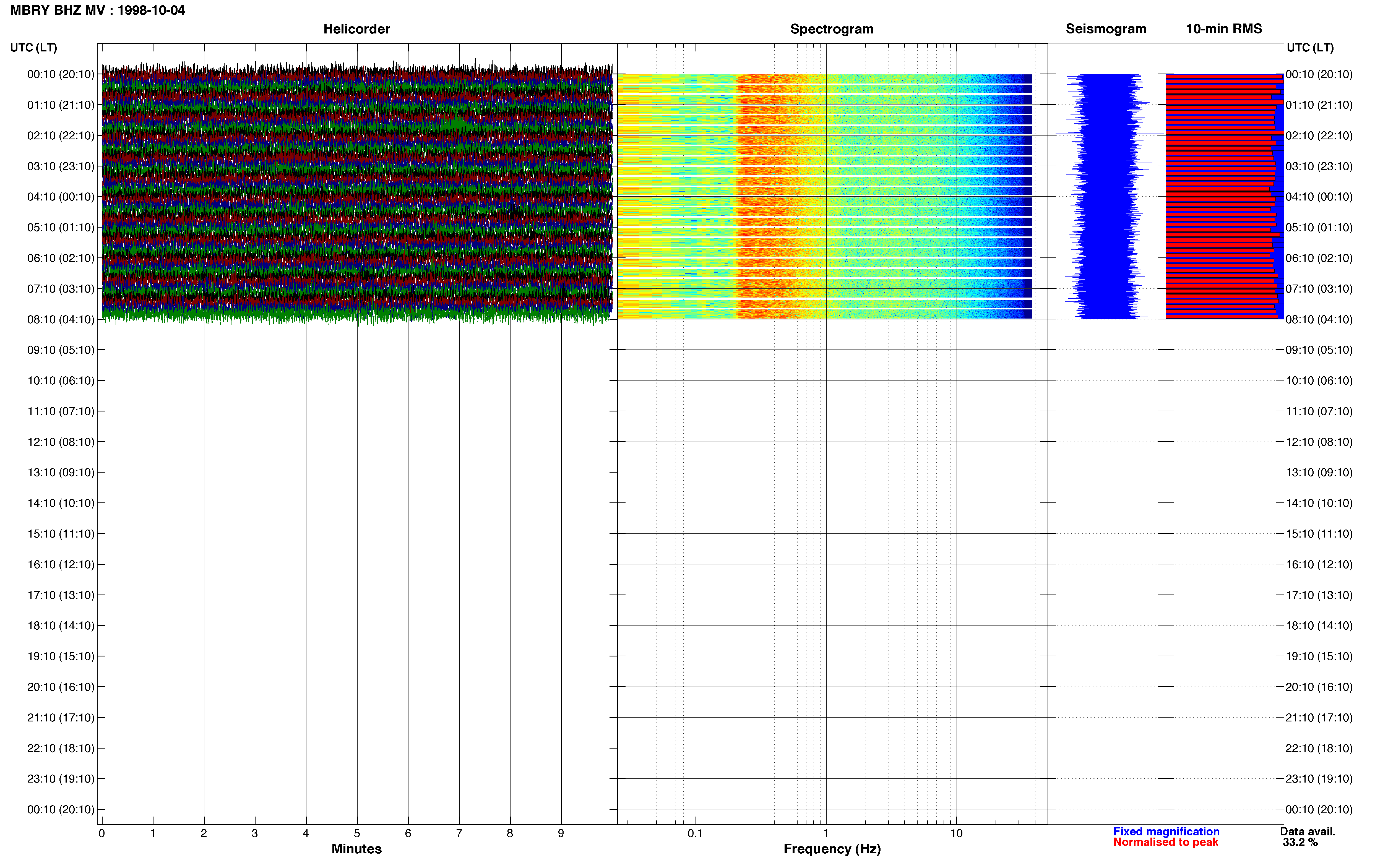This screenshot has width=1388, height=868.
Task: Click the right 'UTC (LT)' axis label
Action: pos(1310,48)
